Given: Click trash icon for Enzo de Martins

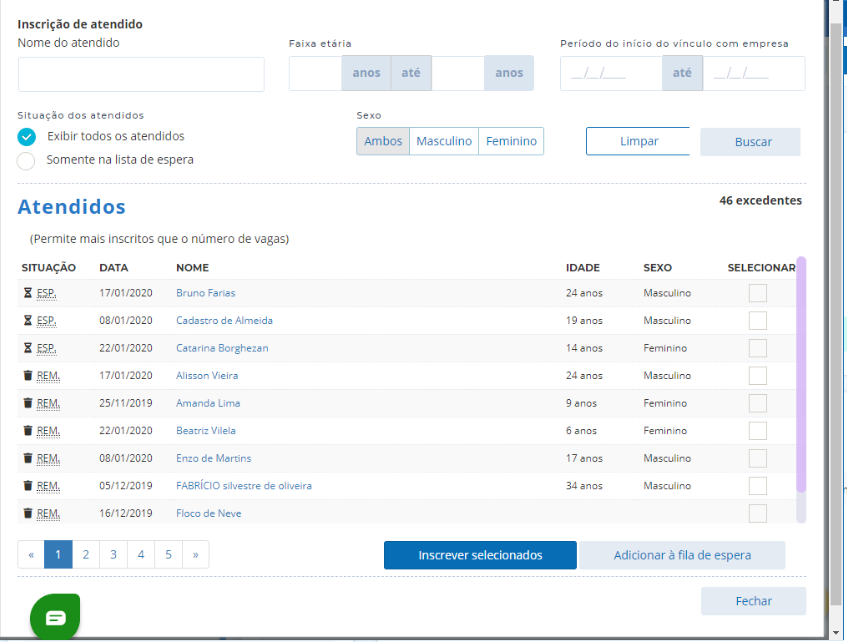Looking at the screenshot, I should pyautogui.click(x=27, y=458).
